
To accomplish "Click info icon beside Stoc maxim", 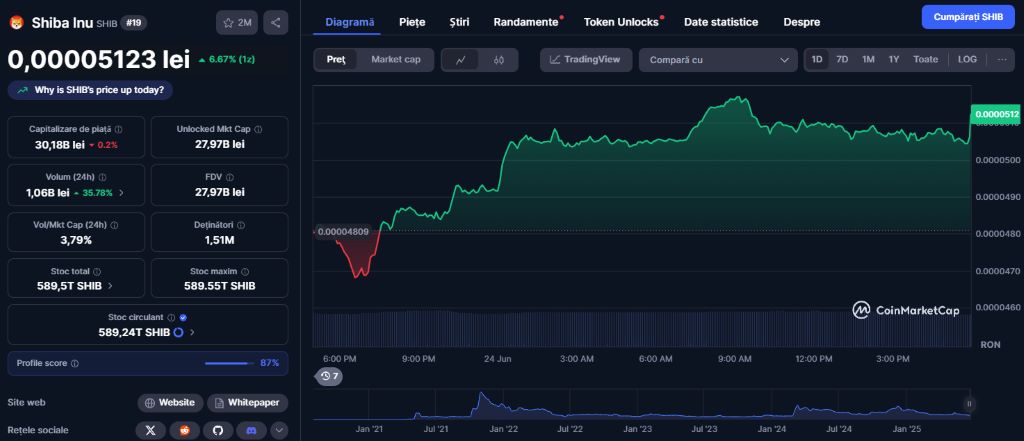I will tap(243, 271).
